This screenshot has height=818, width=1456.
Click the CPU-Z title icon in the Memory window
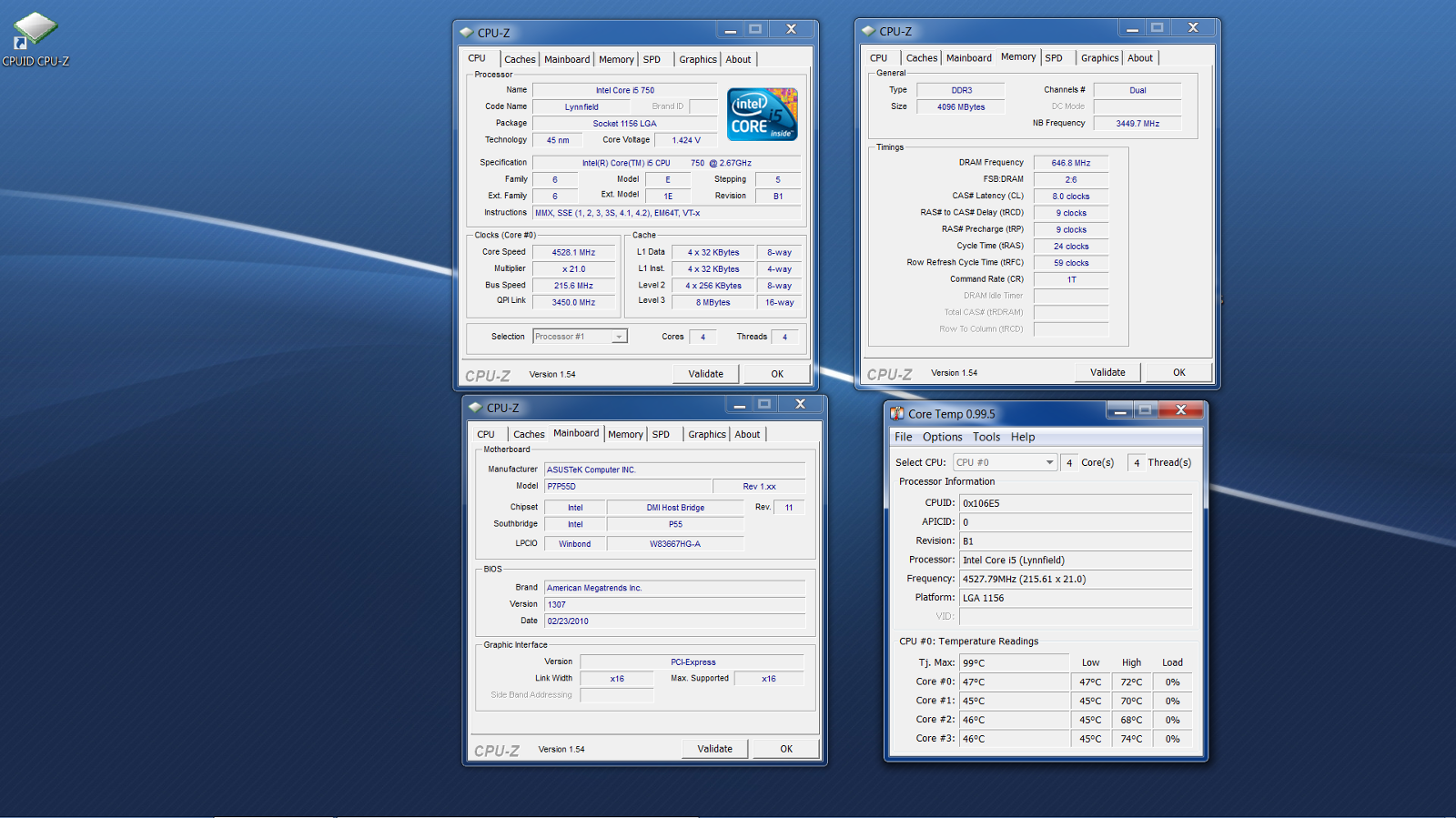pyautogui.click(x=868, y=32)
